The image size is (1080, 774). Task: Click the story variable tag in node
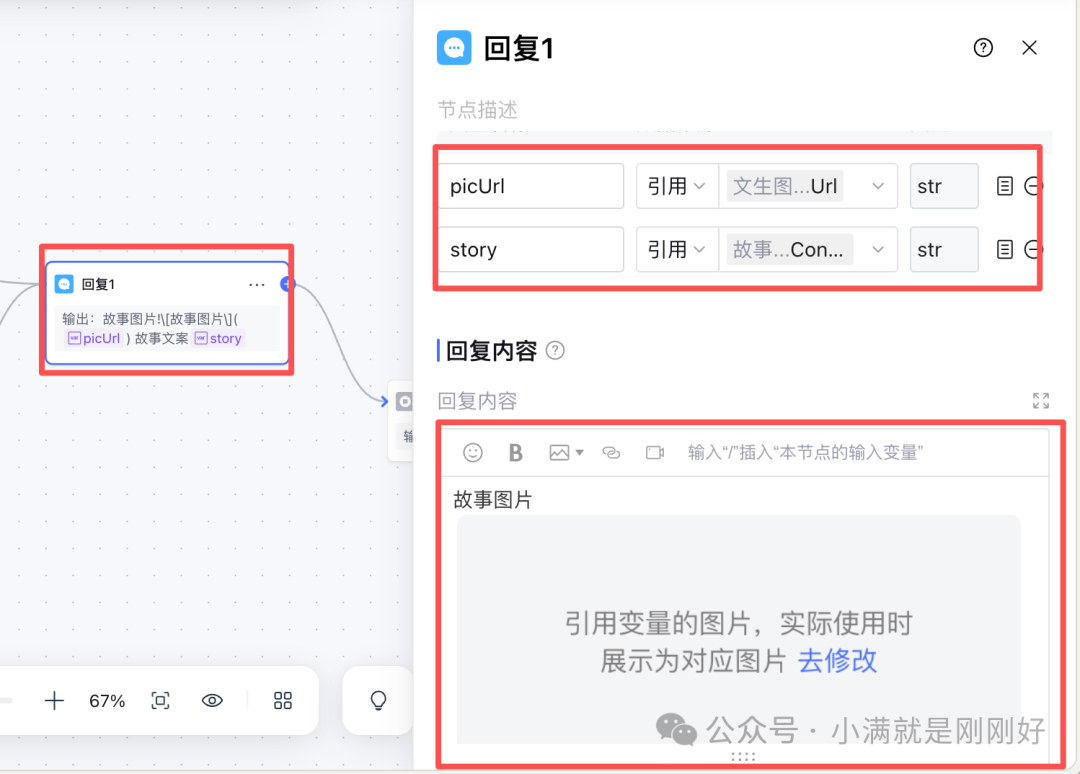(218, 338)
